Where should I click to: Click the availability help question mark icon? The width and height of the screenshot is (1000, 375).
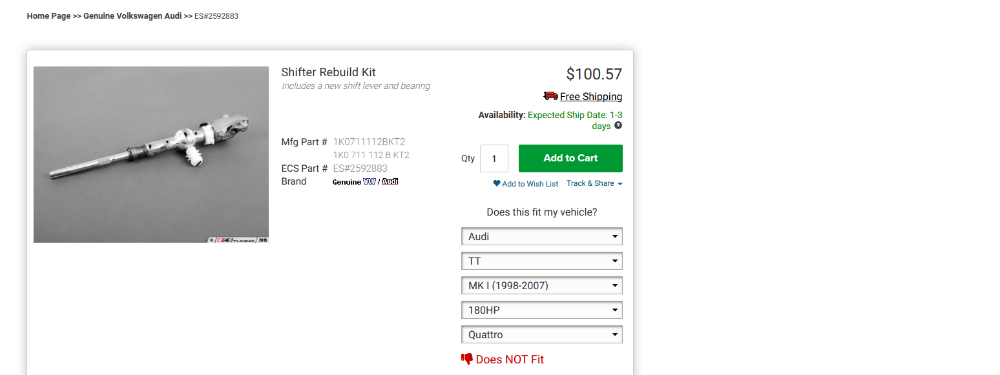pos(618,126)
